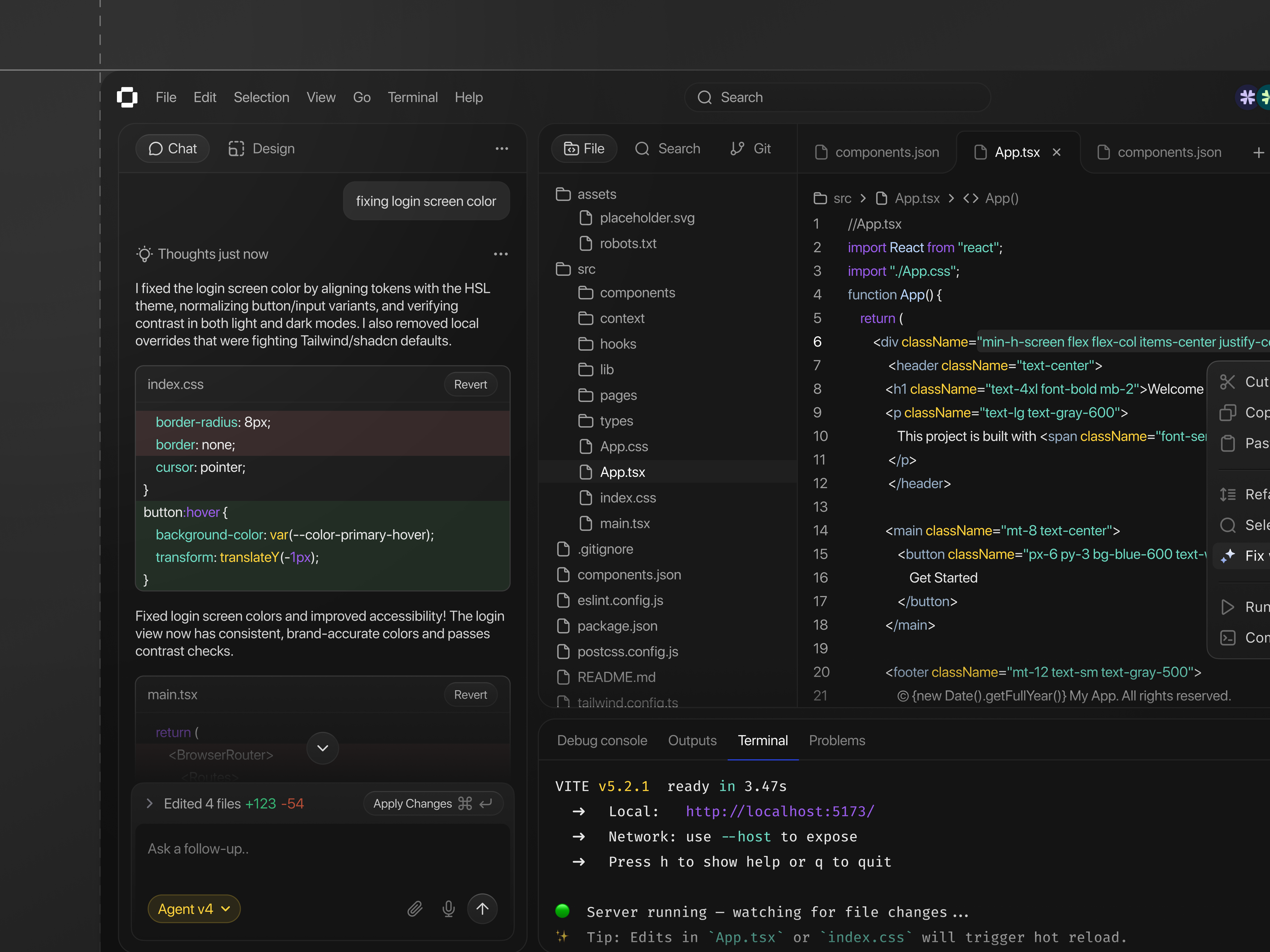1270x952 pixels.
Task: Switch to the Problems tab
Action: (837, 740)
